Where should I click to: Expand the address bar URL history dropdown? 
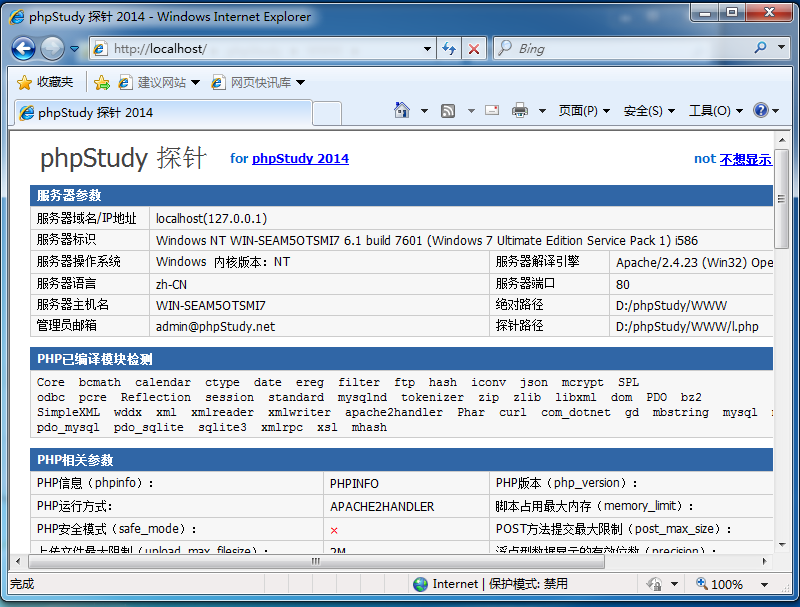[427, 49]
